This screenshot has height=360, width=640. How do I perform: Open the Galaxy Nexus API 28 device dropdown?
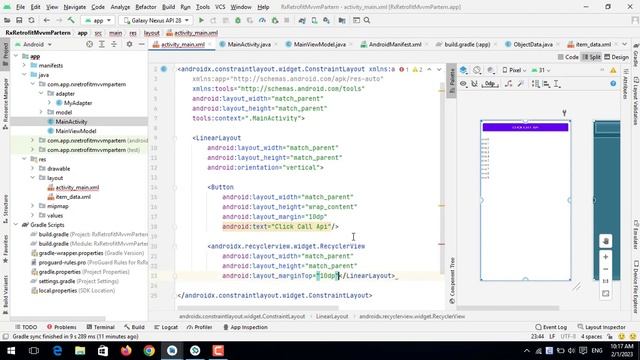pyautogui.click(x=156, y=20)
